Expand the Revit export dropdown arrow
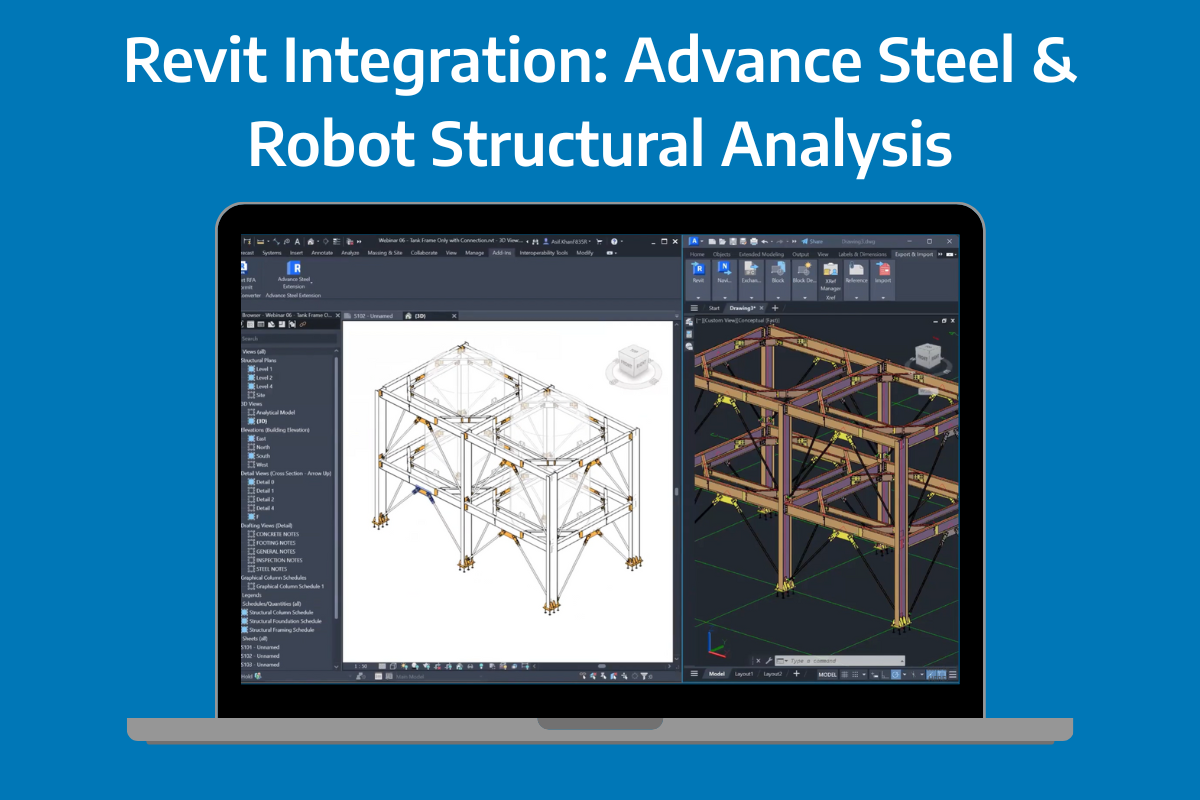This screenshot has height=800, width=1200. tap(698, 297)
